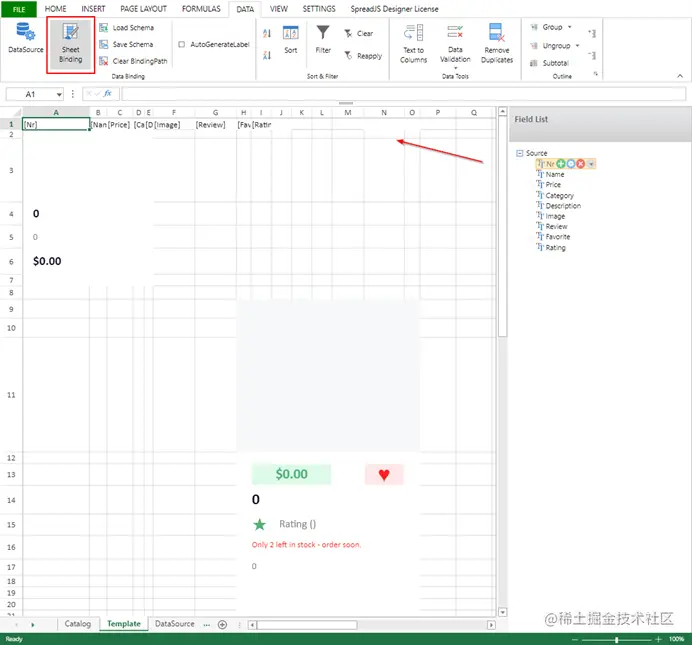Show more sheet tabs ellipsis

(207, 625)
